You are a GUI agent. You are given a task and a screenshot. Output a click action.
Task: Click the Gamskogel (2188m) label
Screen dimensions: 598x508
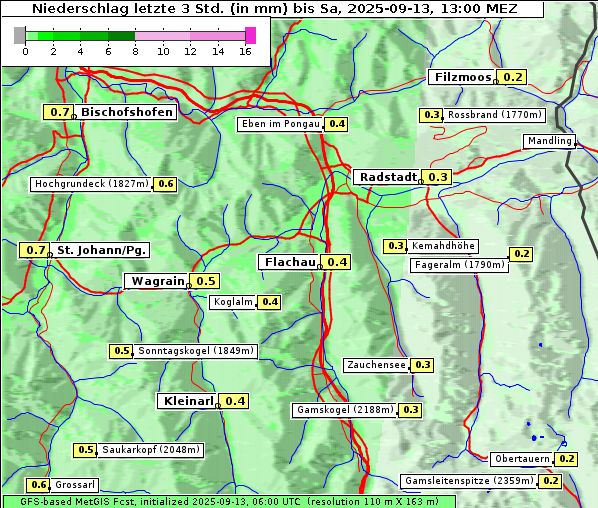344,410
